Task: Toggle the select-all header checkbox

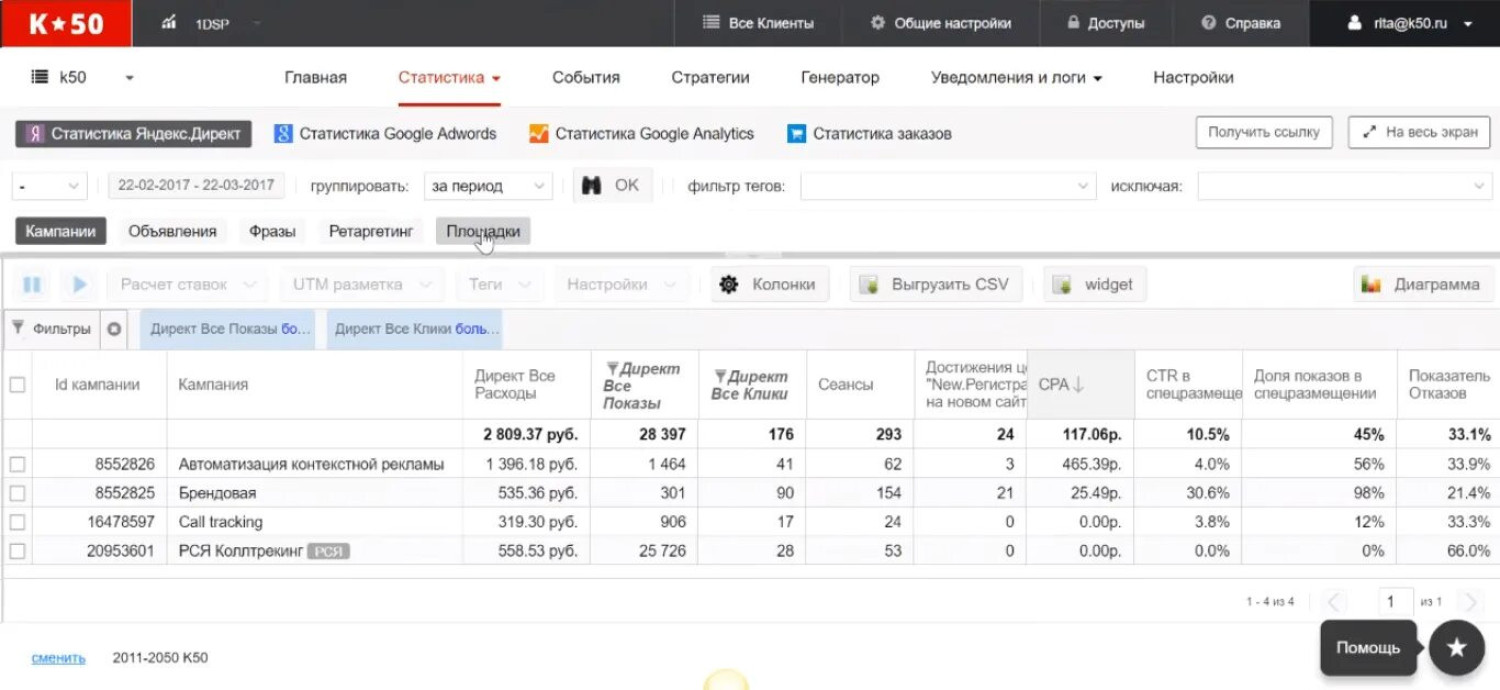Action: click(17, 384)
